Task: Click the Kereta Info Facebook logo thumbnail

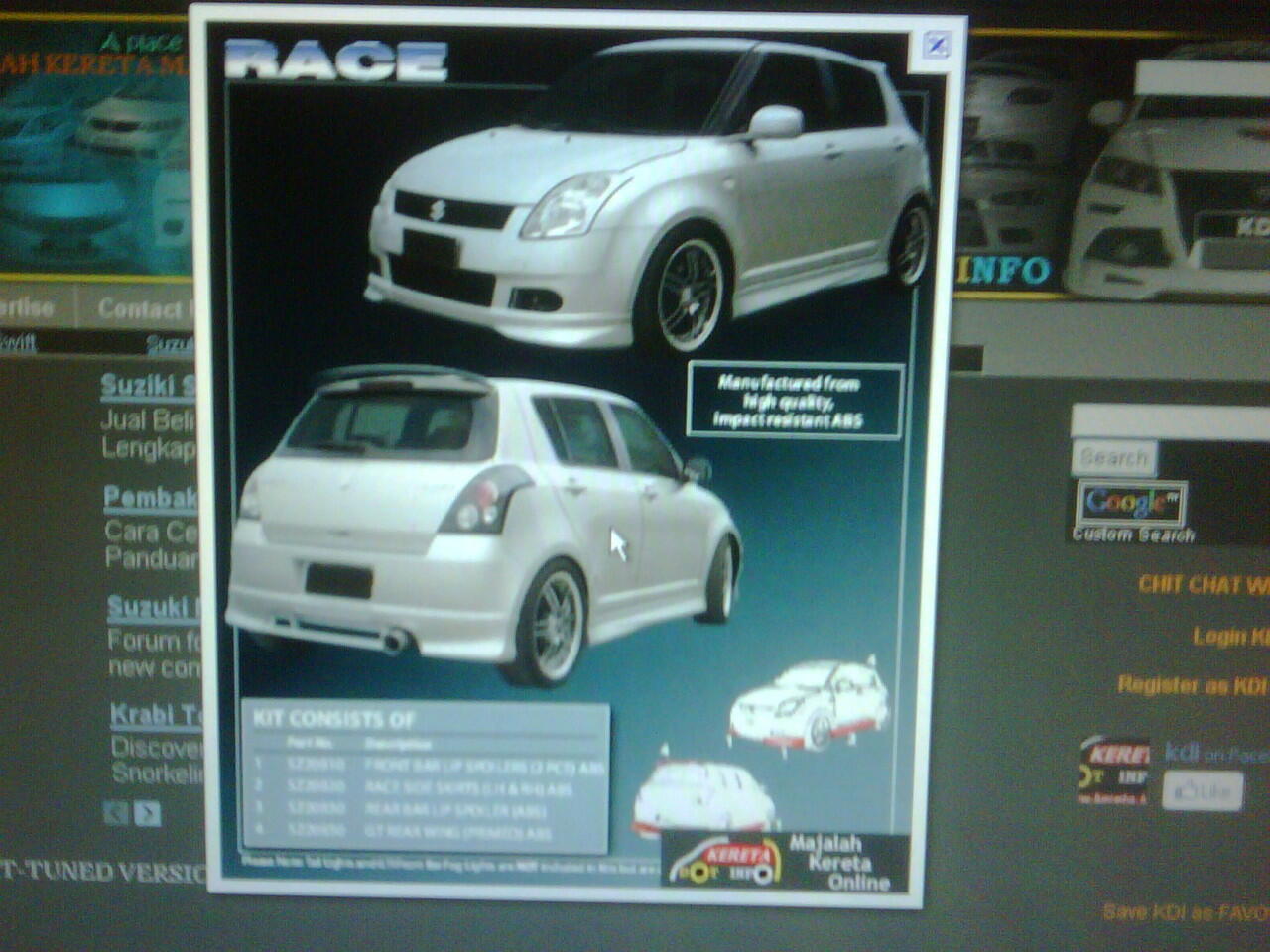Action: [x=1114, y=771]
